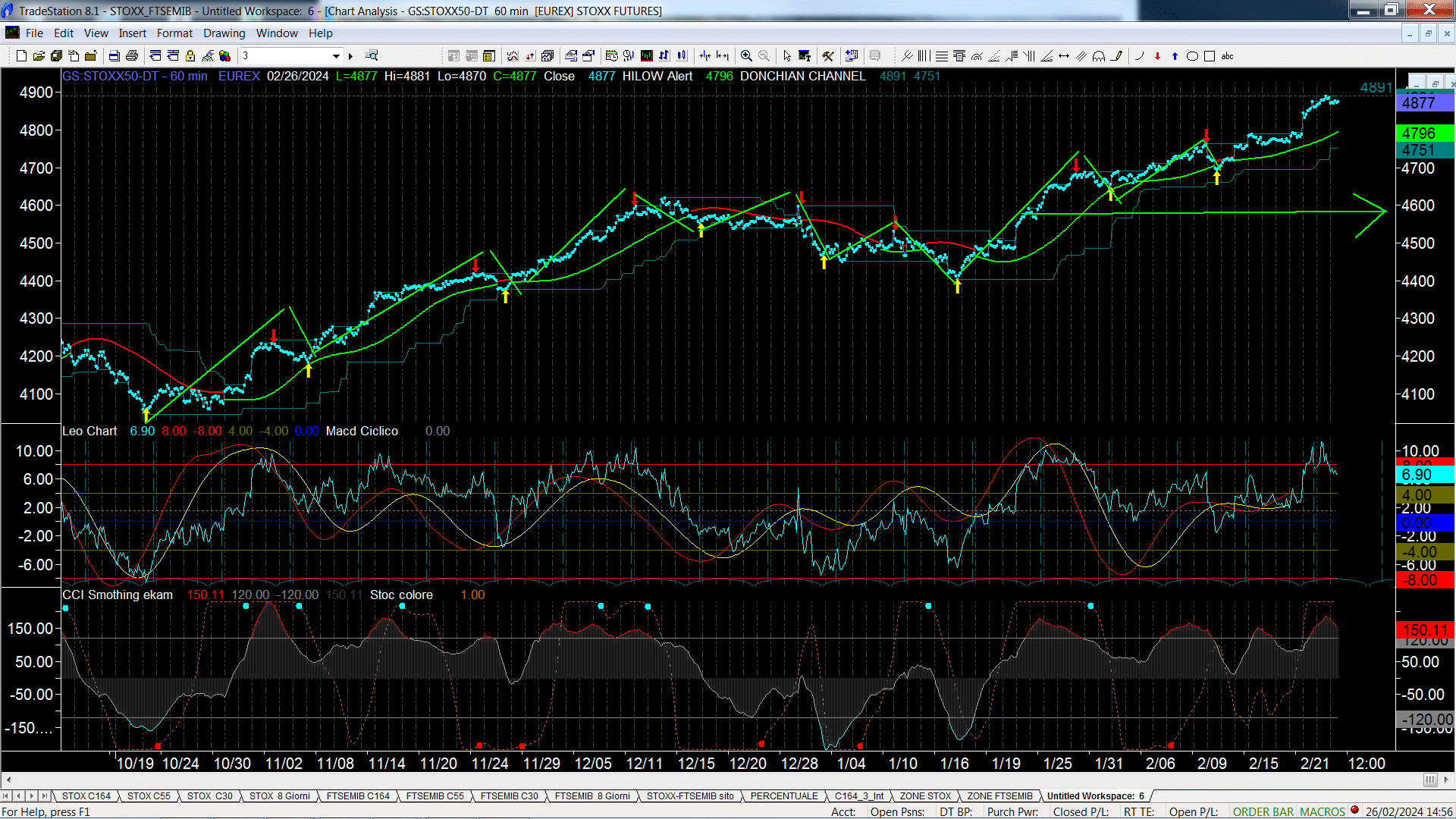
Task: Select the Untitled Workspace: 6 tab
Action: [x=1095, y=796]
